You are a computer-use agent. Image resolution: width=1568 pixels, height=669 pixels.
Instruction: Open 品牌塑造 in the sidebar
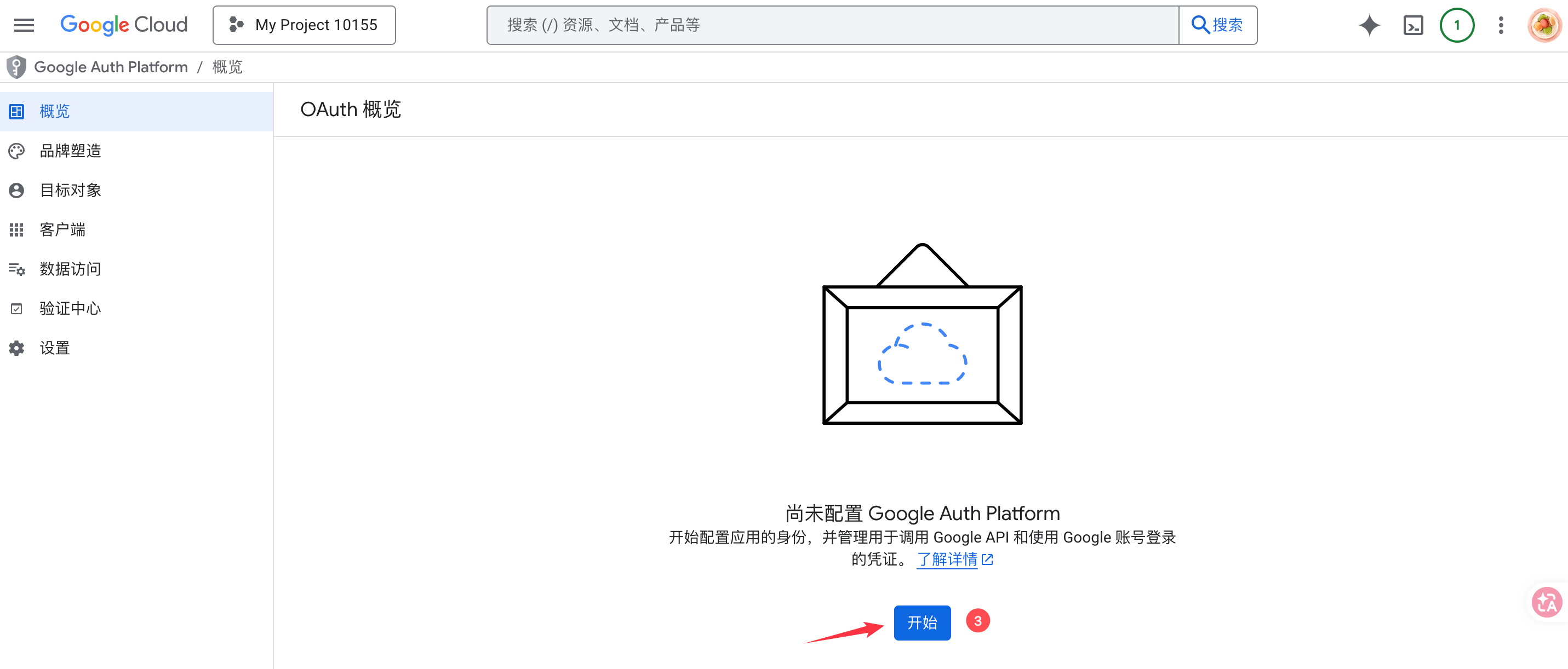coord(136,151)
